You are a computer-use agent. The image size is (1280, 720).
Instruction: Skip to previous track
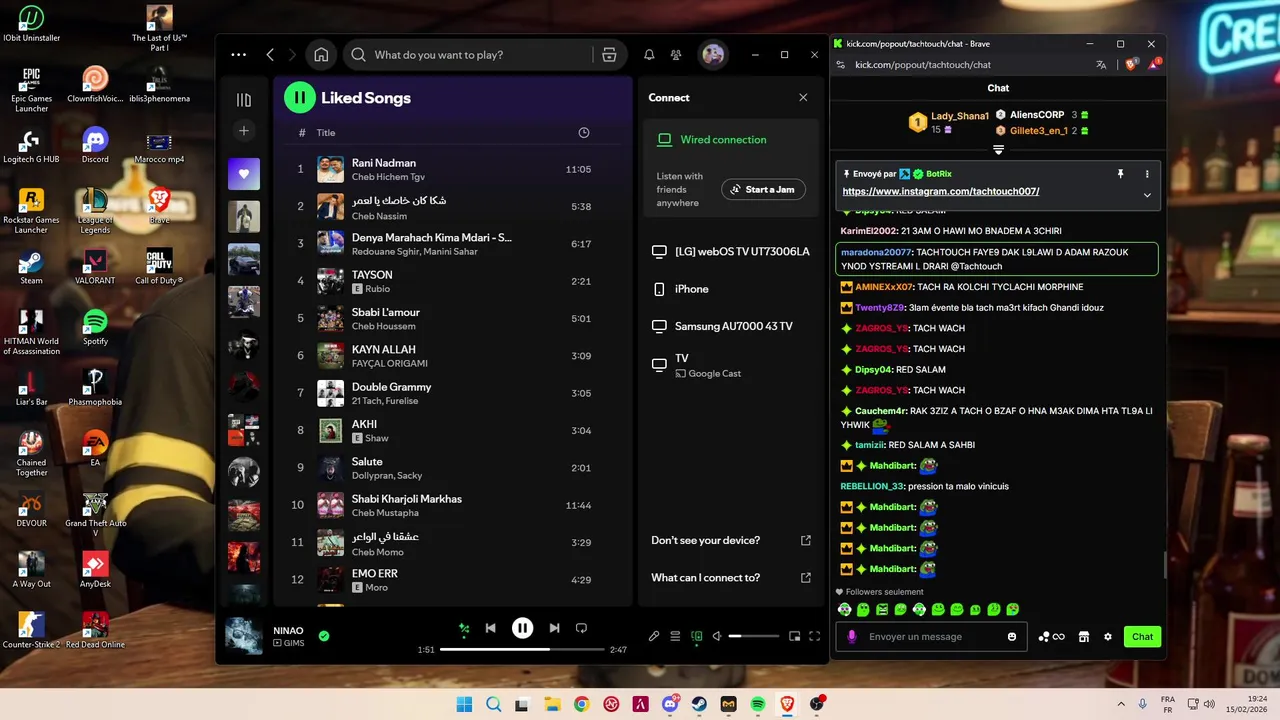(490, 628)
